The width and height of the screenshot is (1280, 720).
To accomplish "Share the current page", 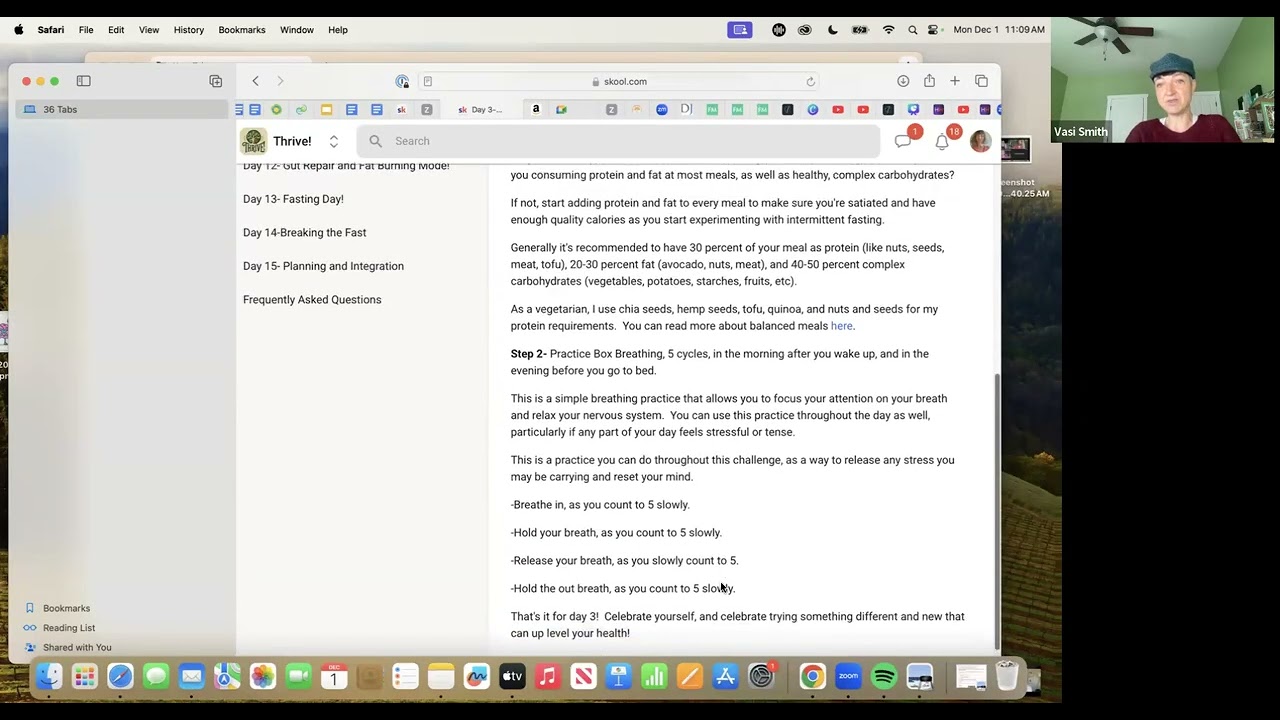I will click(x=929, y=81).
